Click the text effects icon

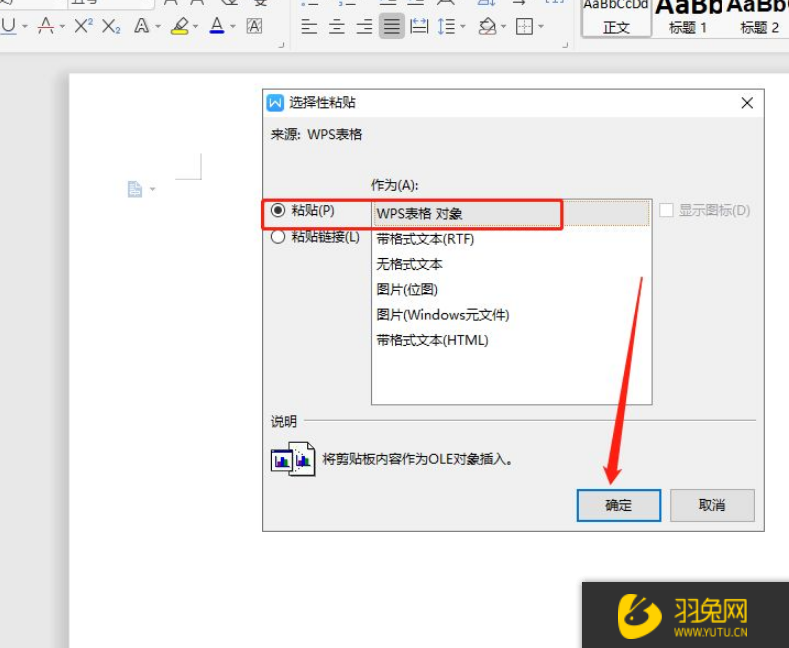coord(141,25)
